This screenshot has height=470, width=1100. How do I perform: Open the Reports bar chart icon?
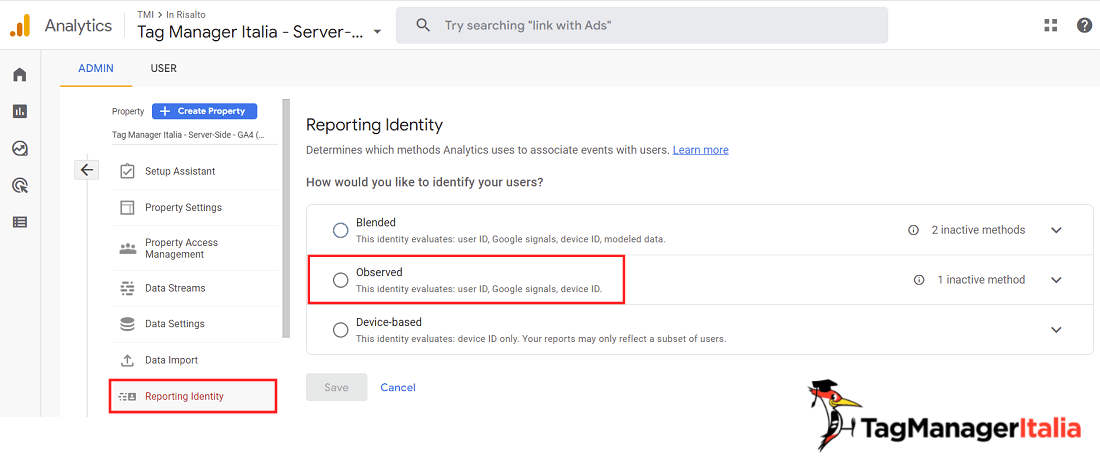pos(20,111)
